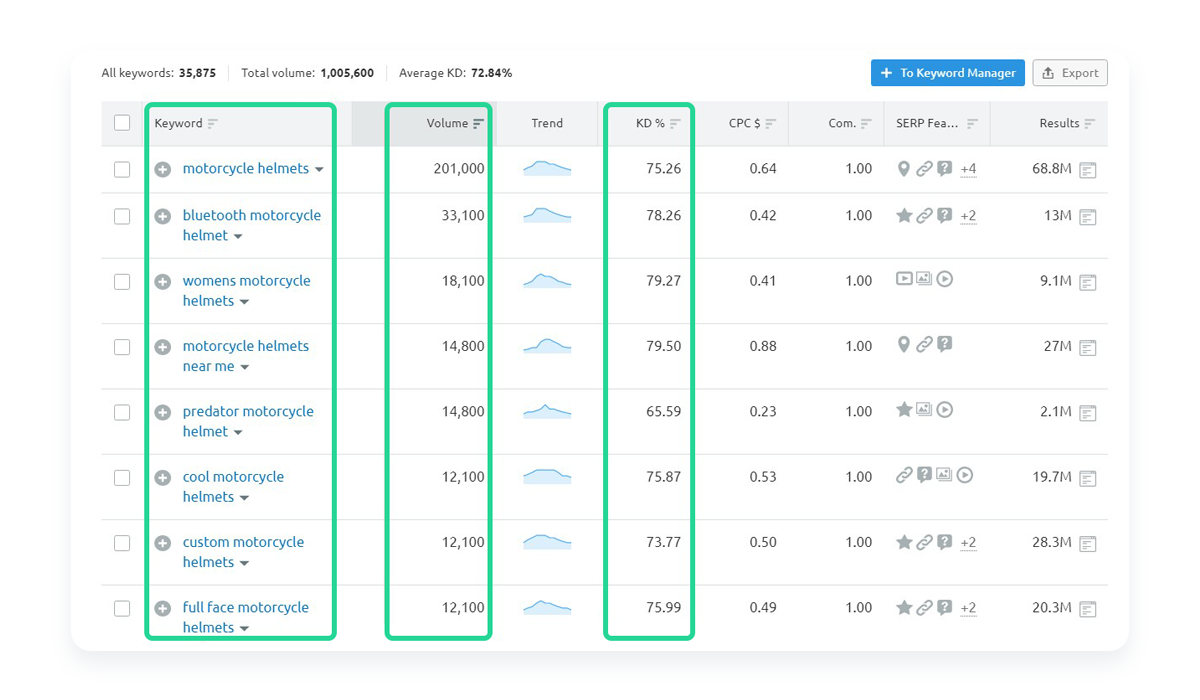Image resolution: width=1200 pixels, height=700 pixels.
Task: Click local pack pin icon in 'motorcycle helmets' row
Action: (x=904, y=169)
